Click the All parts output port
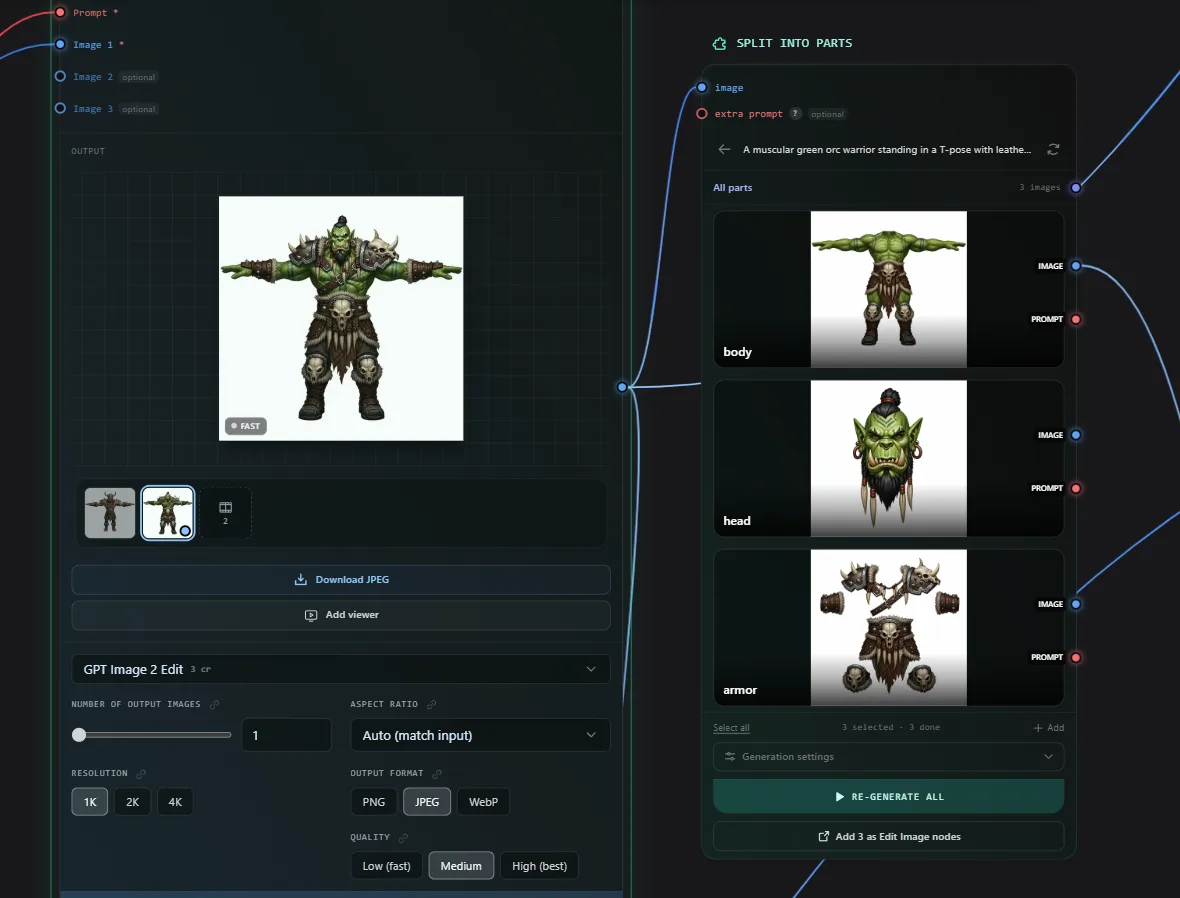Image resolution: width=1180 pixels, height=898 pixels. pos(1075,187)
